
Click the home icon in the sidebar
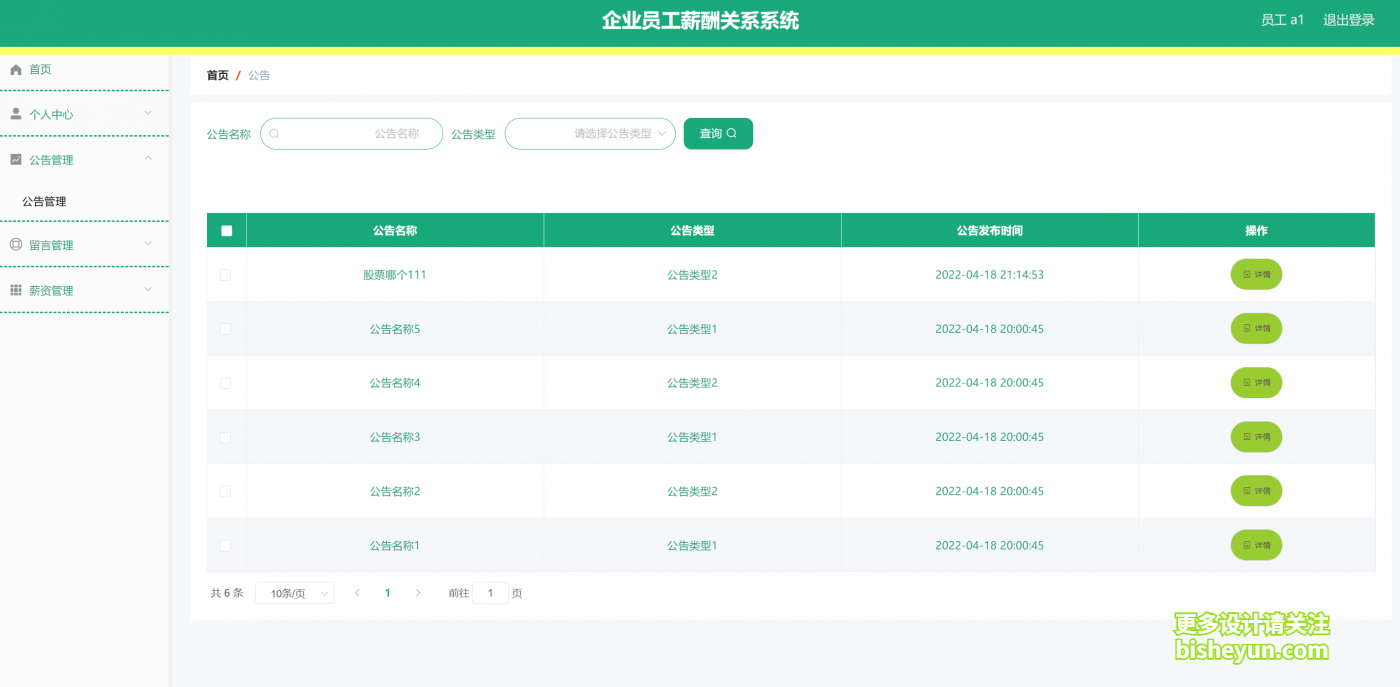pyautogui.click(x=16, y=70)
